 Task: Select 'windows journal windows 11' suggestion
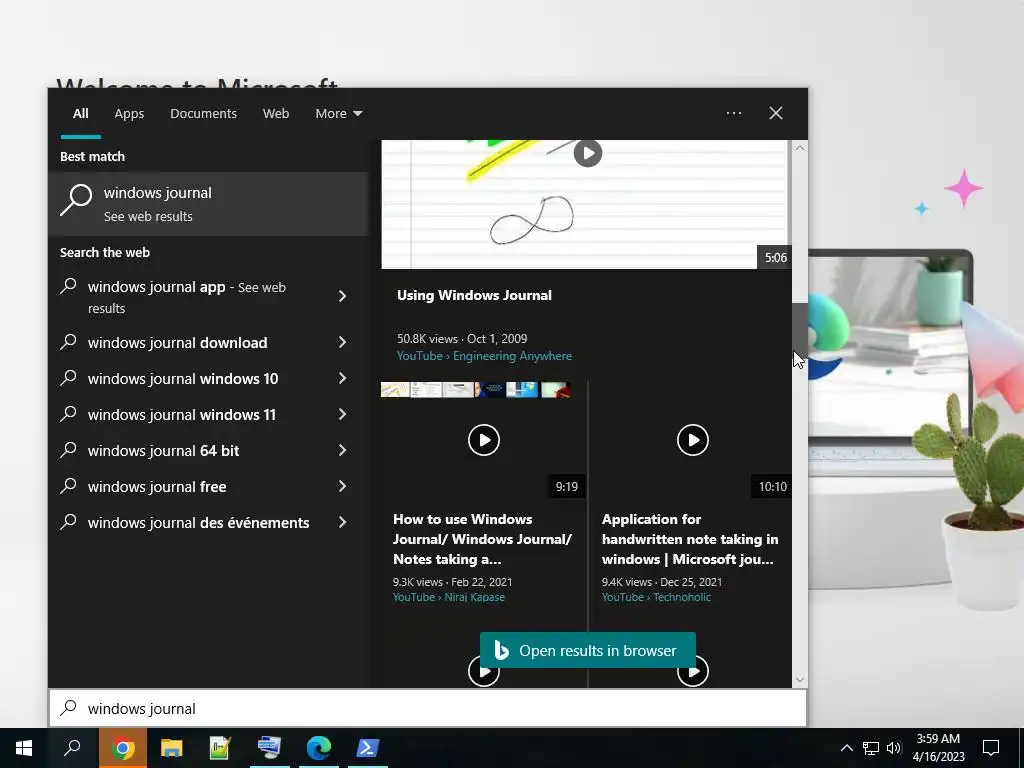coord(182,415)
